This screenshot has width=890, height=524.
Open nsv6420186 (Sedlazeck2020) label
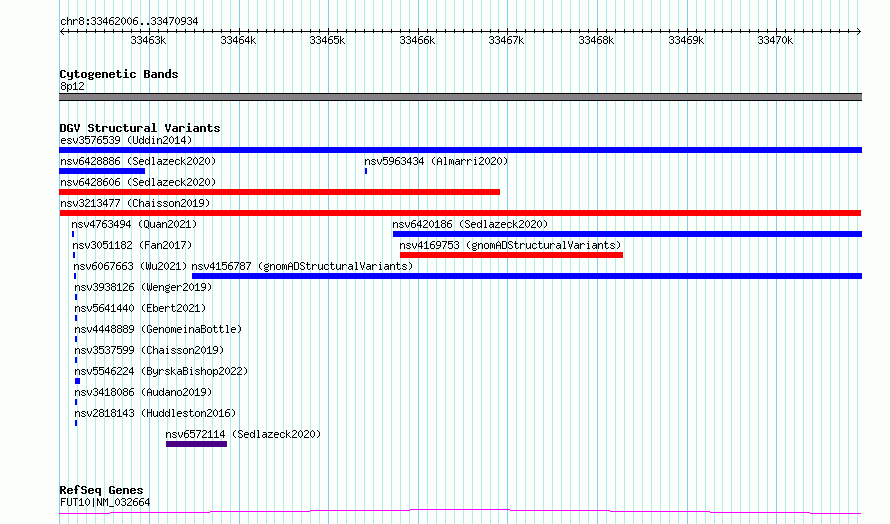point(470,224)
